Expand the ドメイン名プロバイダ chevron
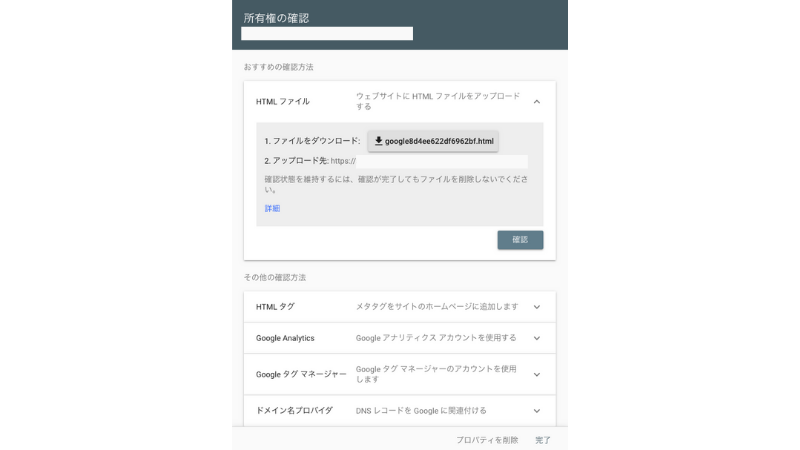 click(536, 411)
